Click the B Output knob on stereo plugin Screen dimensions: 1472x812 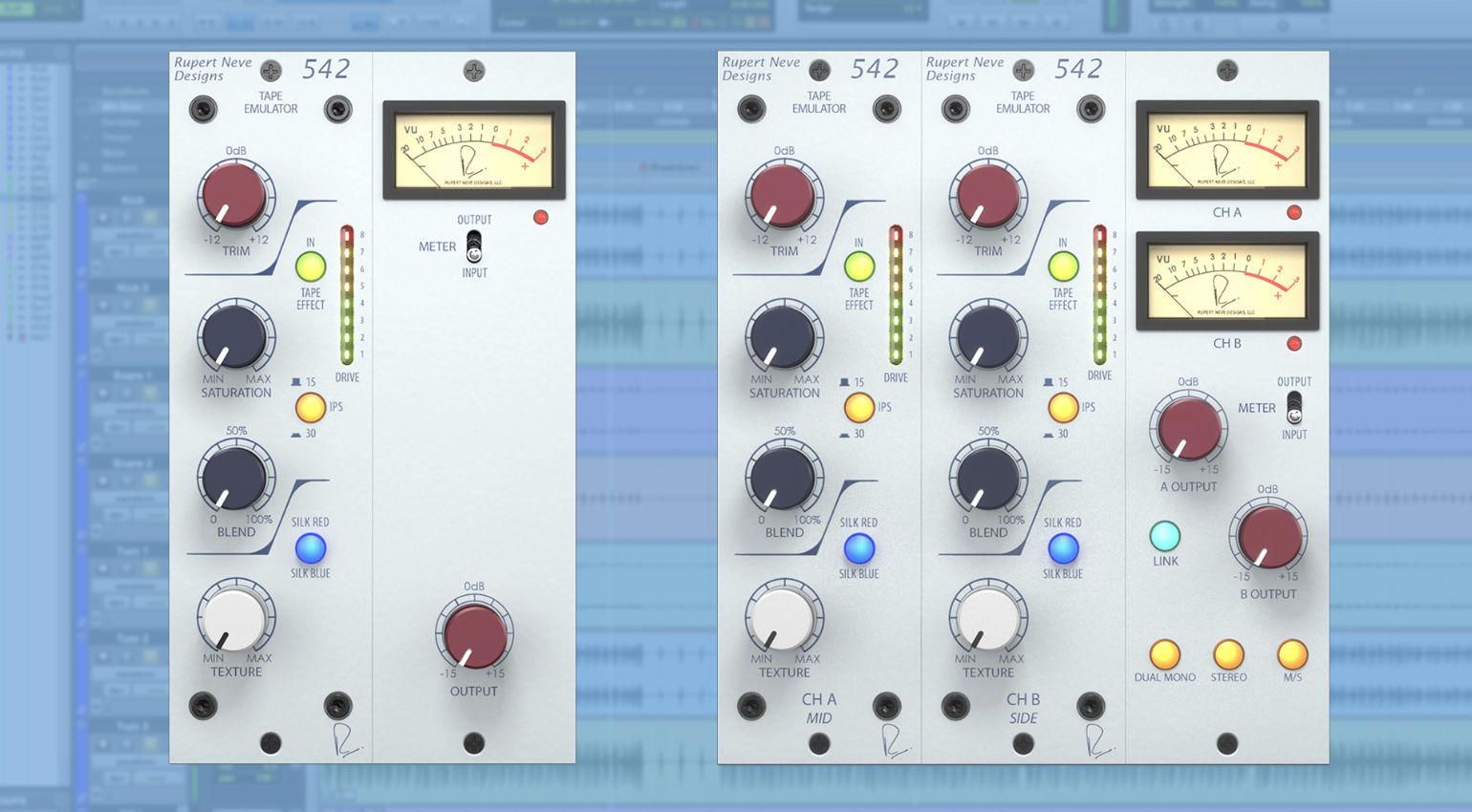[x=1268, y=535]
